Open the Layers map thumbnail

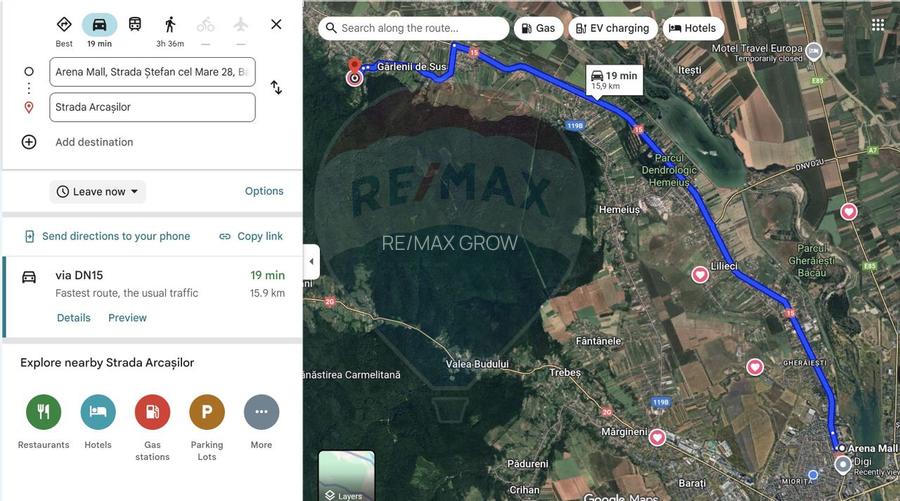346,476
